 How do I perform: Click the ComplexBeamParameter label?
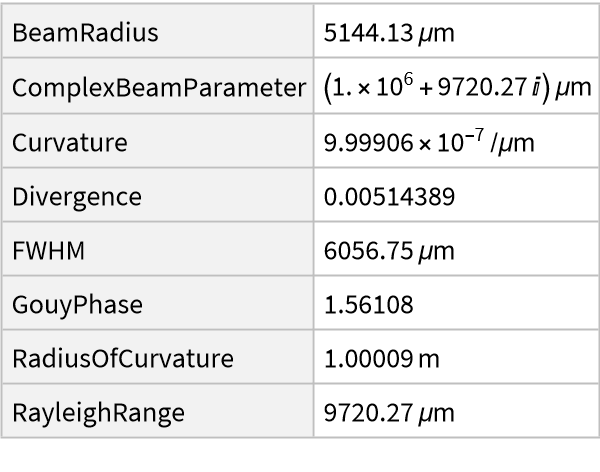pyautogui.click(x=159, y=87)
